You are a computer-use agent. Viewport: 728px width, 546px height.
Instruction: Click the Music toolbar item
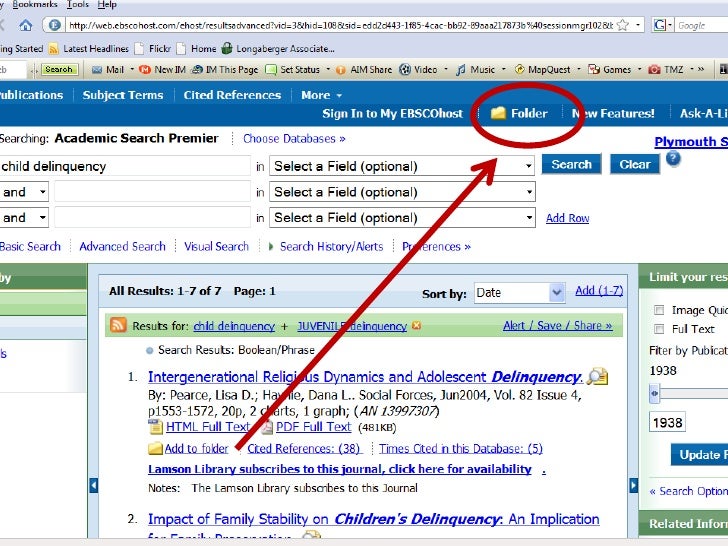[475, 70]
